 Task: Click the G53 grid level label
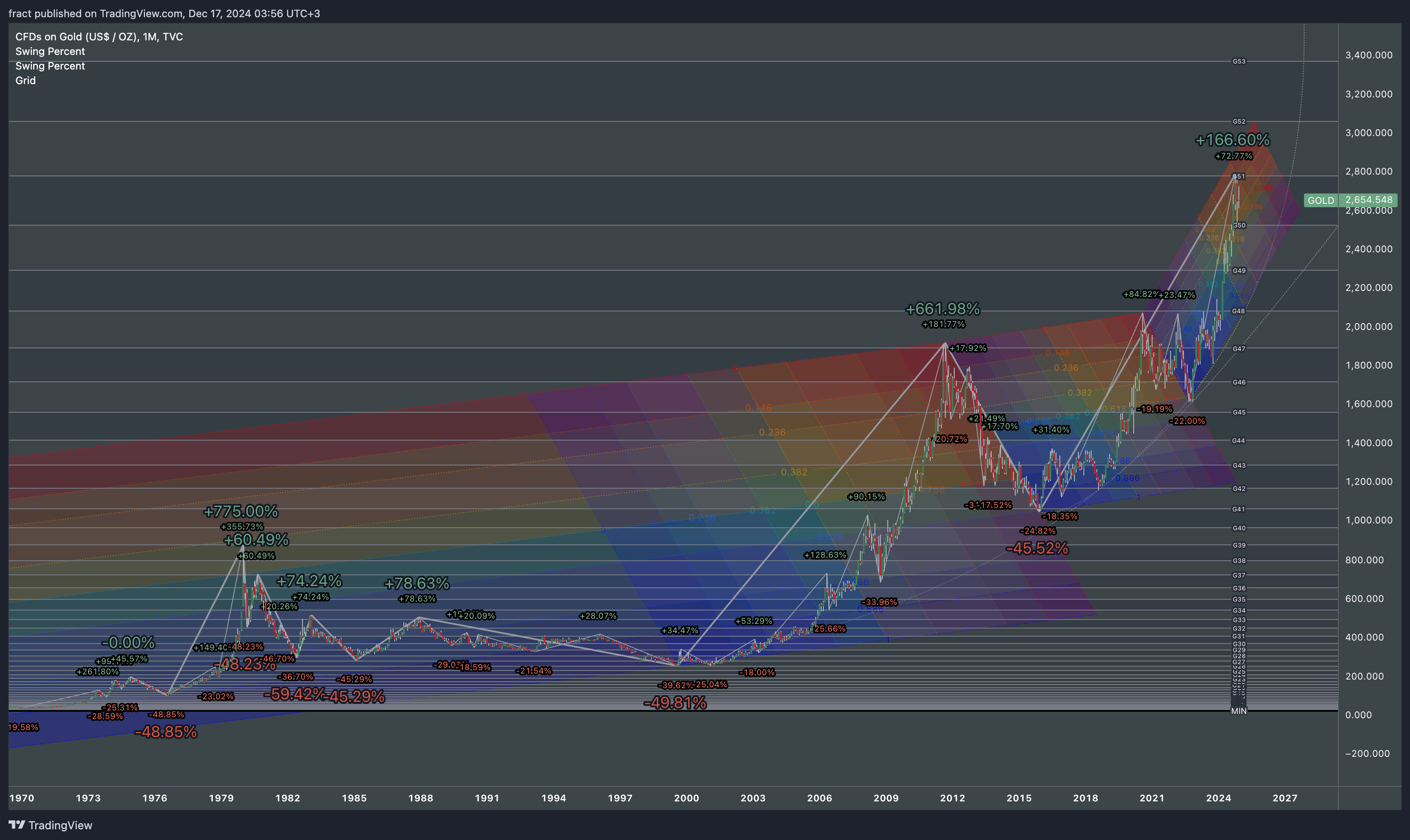(1239, 61)
